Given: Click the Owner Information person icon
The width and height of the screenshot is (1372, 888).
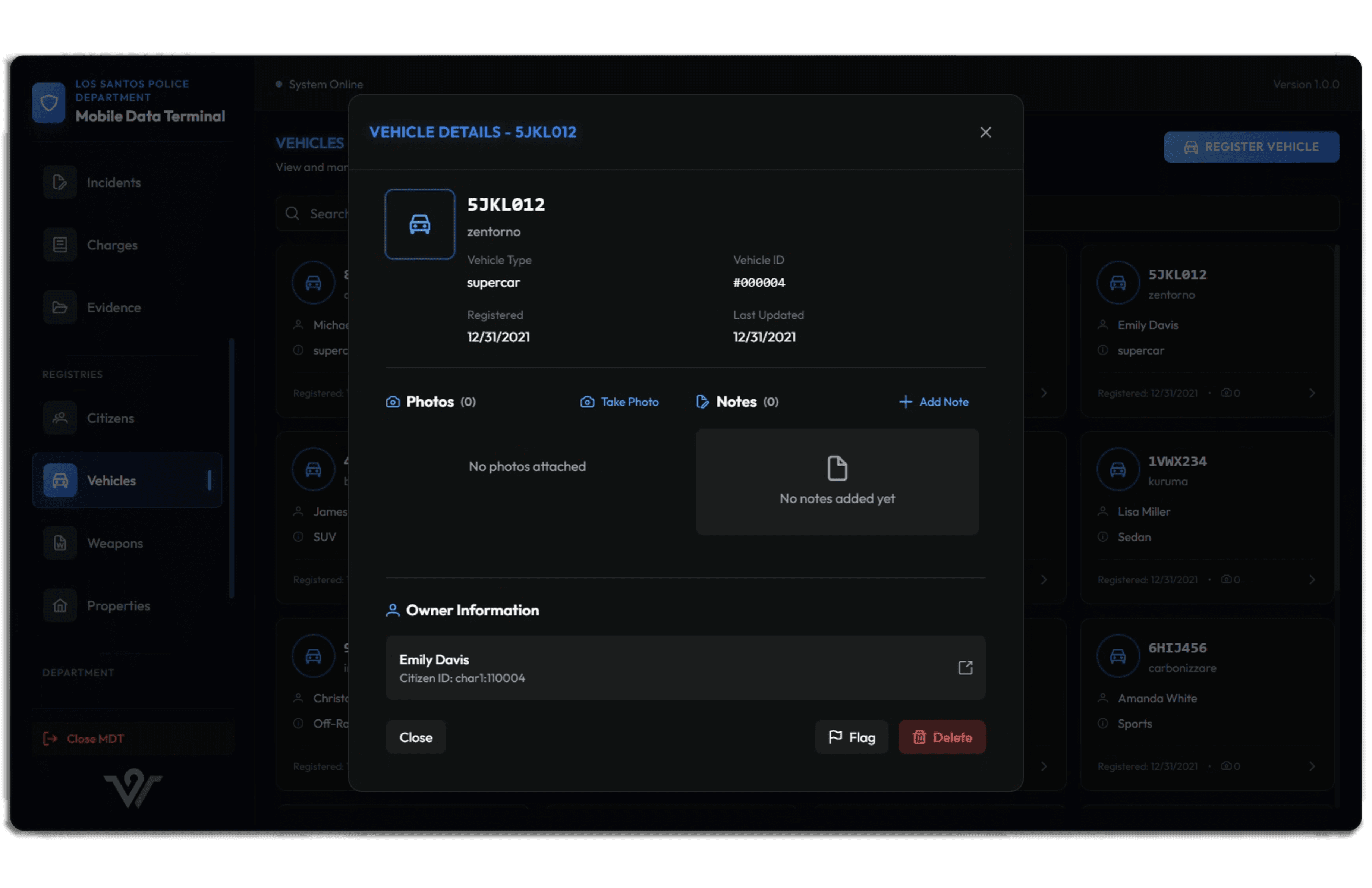Looking at the screenshot, I should click(x=393, y=610).
